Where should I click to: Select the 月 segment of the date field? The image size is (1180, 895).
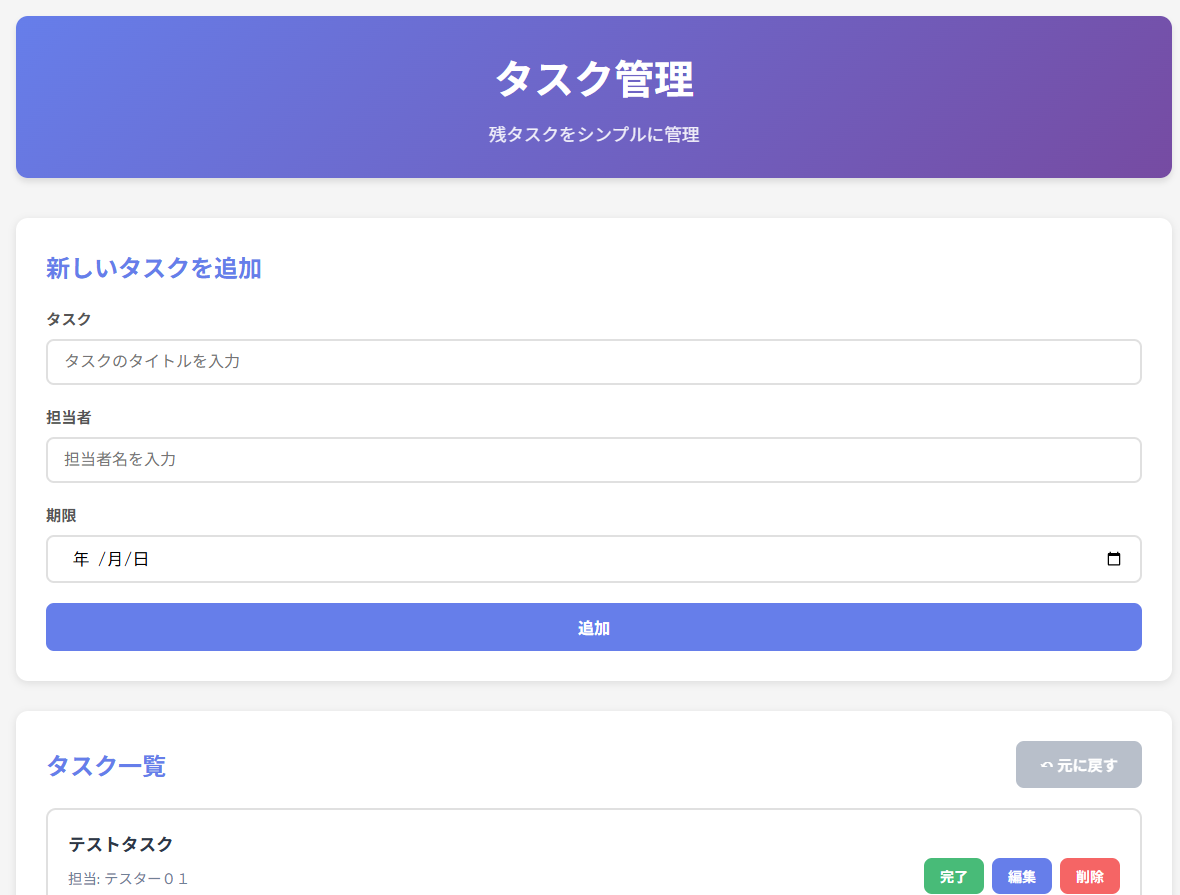[x=114, y=560]
